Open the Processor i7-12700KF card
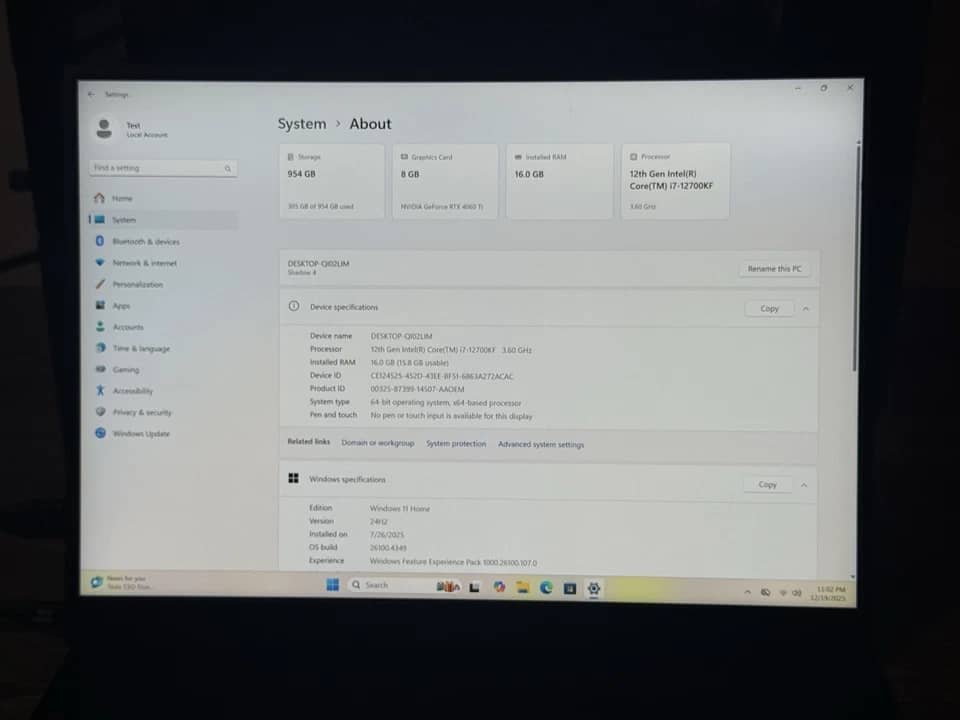960x720 pixels. tap(675, 181)
